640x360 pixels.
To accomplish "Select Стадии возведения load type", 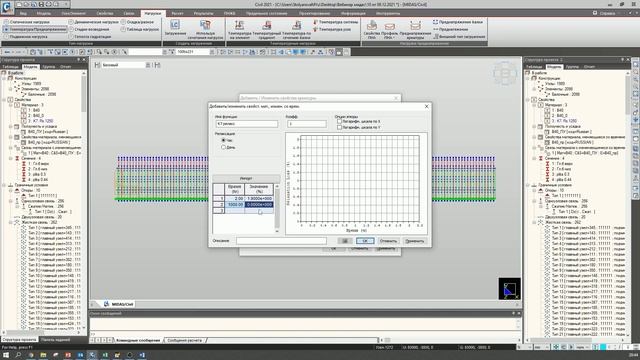I will point(89,29).
